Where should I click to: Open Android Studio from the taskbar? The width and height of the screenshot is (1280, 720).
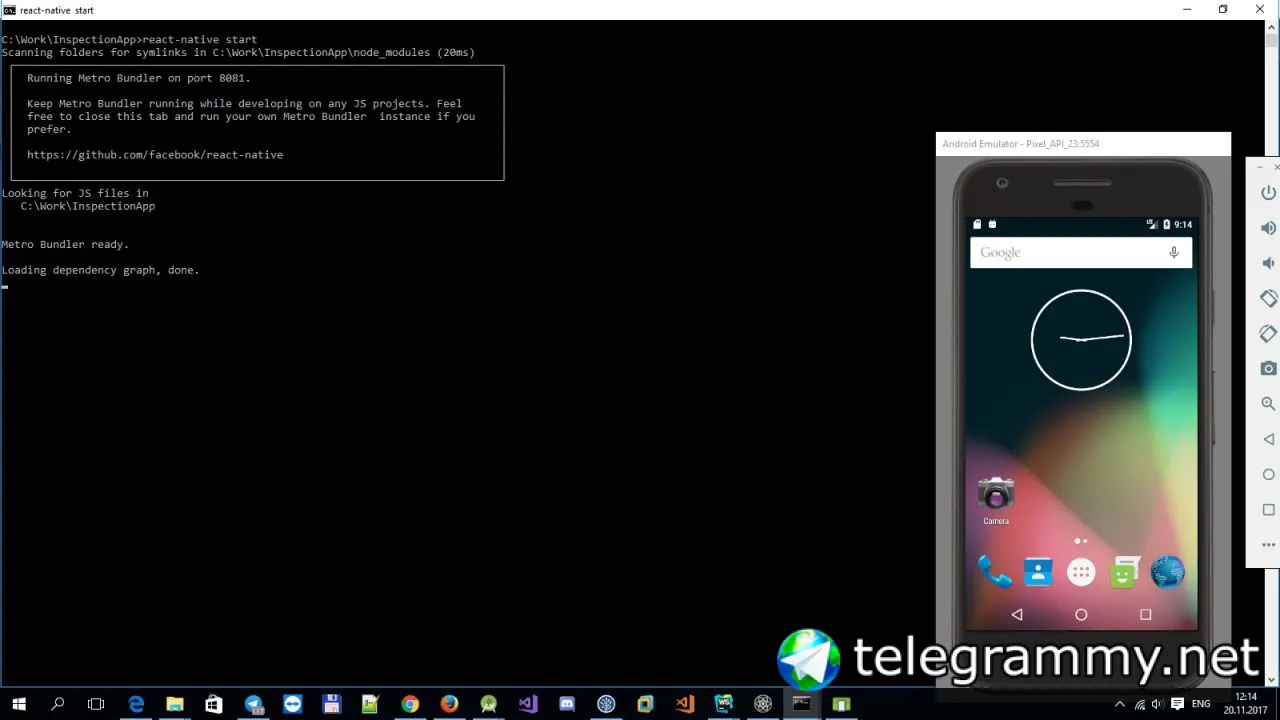point(488,704)
